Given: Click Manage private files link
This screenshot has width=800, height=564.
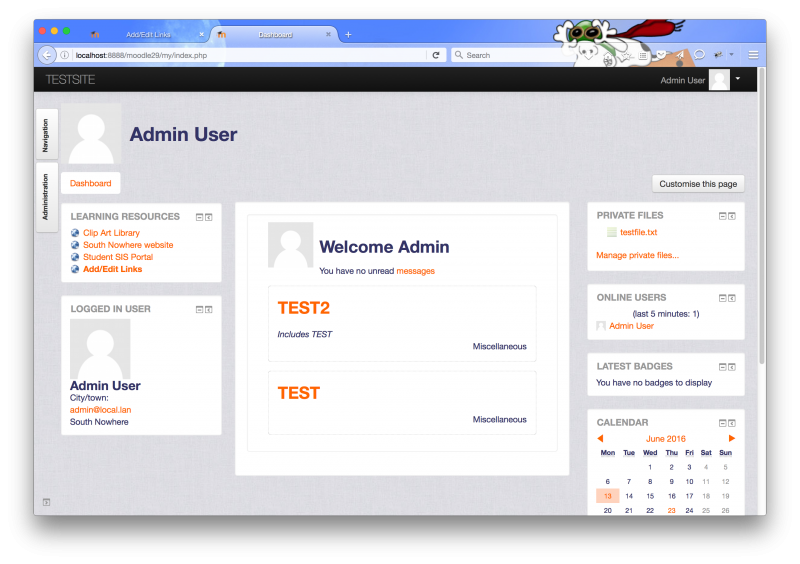Looking at the screenshot, I should [637, 255].
